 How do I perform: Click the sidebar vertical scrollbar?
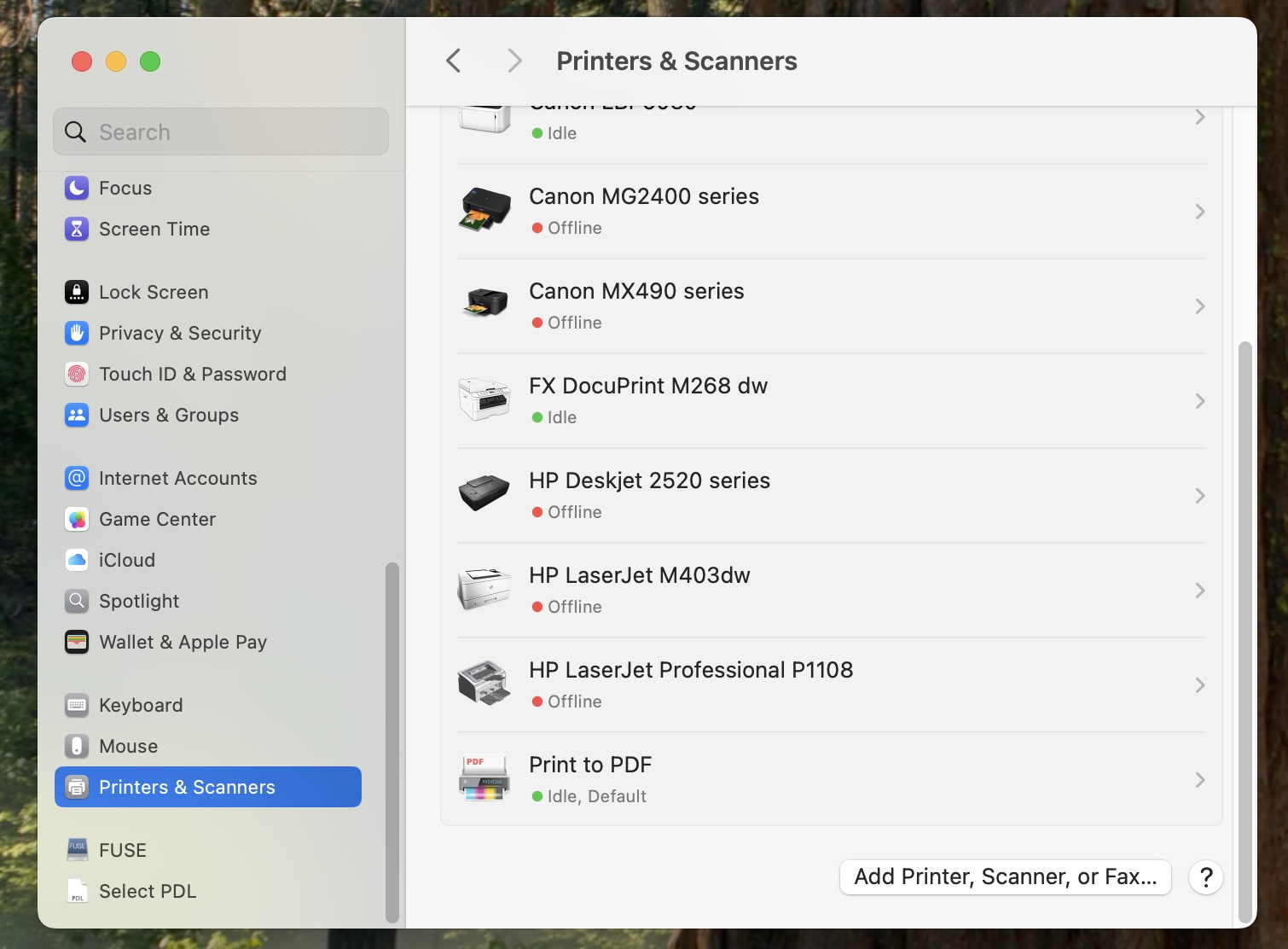click(392, 742)
